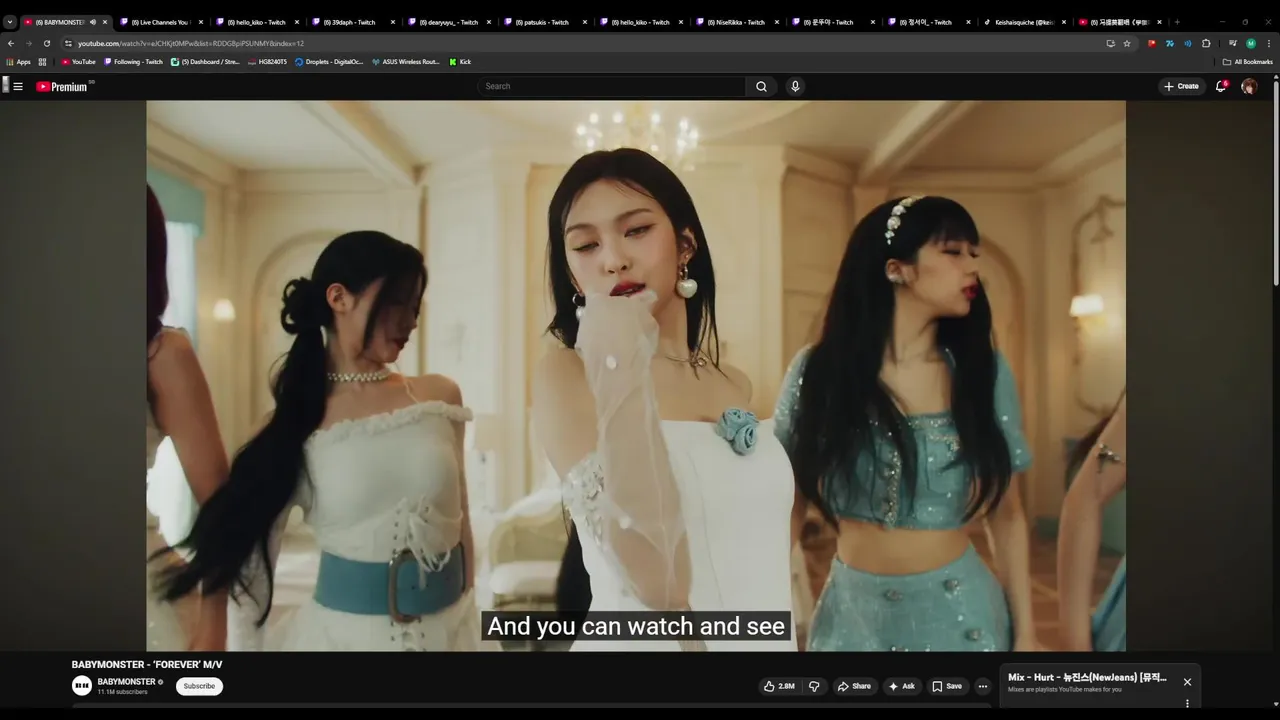Mute the BABYMONSTER tab audio icon
This screenshot has height=720, width=1280.
[x=92, y=22]
